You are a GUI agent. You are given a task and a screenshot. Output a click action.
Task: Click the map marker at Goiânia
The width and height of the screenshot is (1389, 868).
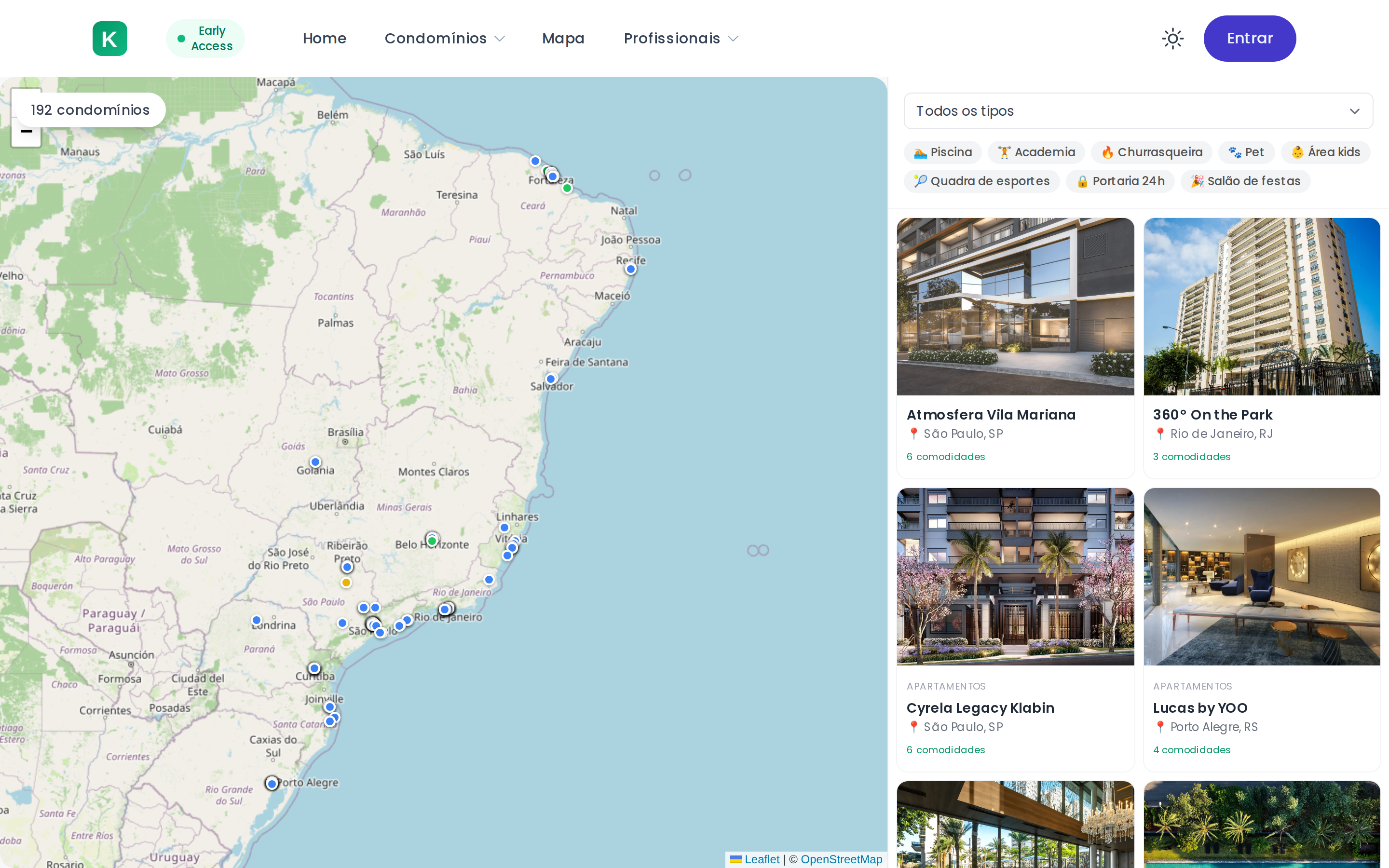pyautogui.click(x=315, y=462)
